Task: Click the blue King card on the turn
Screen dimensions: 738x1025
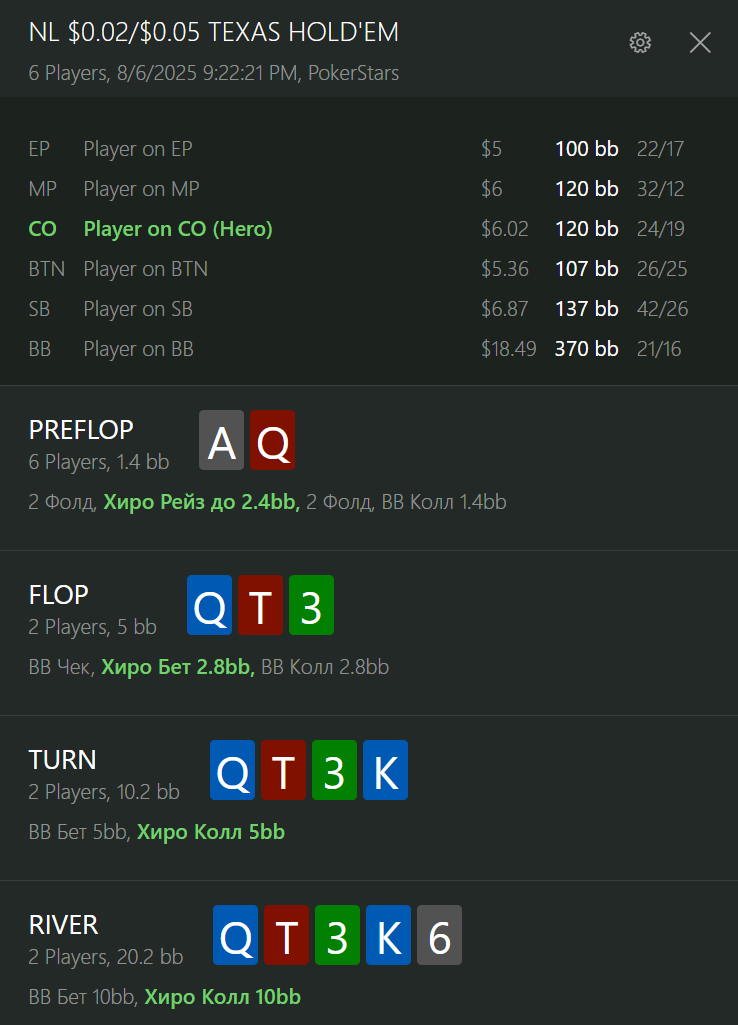Action: 386,770
